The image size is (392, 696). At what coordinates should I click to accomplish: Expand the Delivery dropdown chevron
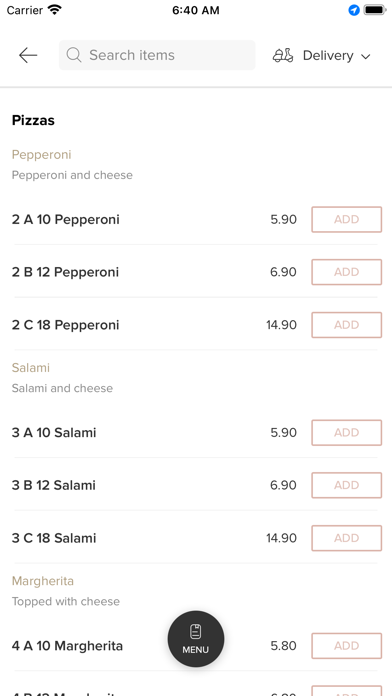tap(365, 56)
